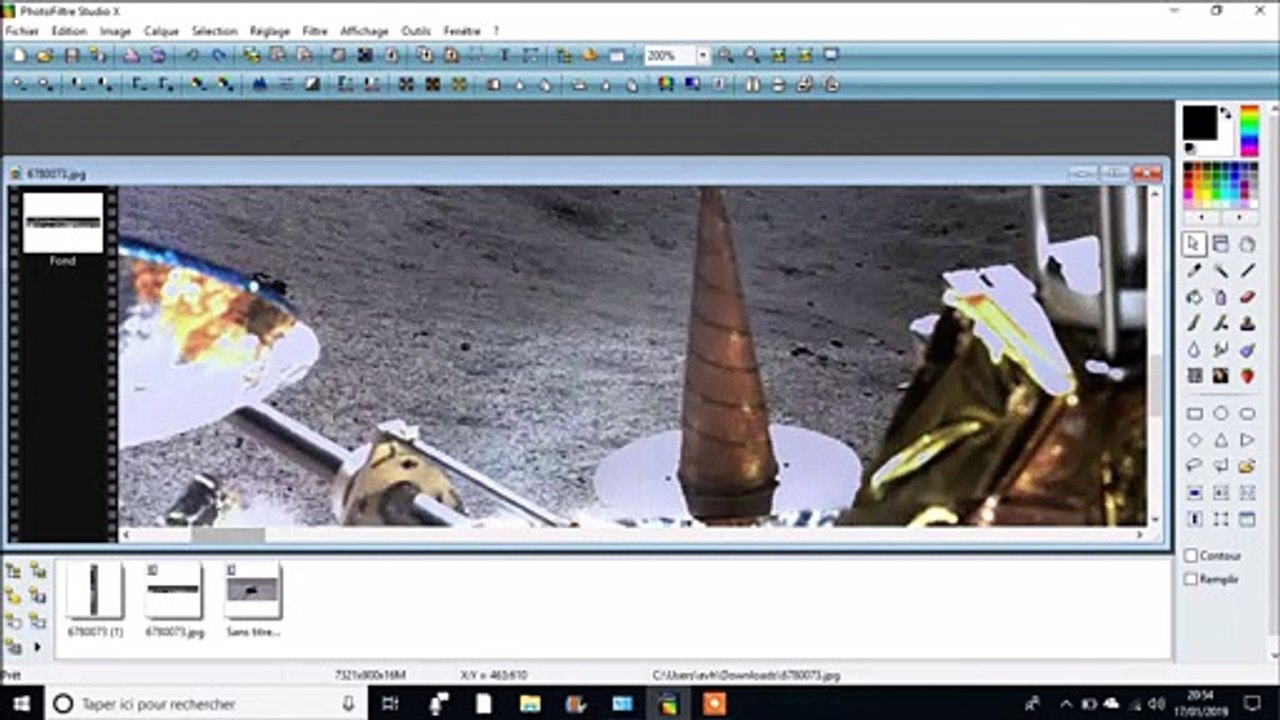Pick the Paint Bucket fill tool
The width and height of the screenshot is (1280, 720).
1194,297
